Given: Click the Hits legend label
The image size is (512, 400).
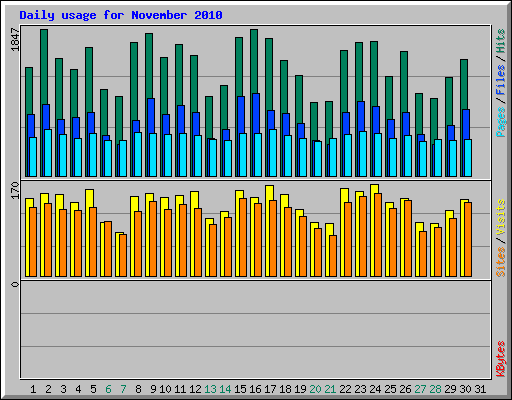Looking at the screenshot, I should [501, 41].
